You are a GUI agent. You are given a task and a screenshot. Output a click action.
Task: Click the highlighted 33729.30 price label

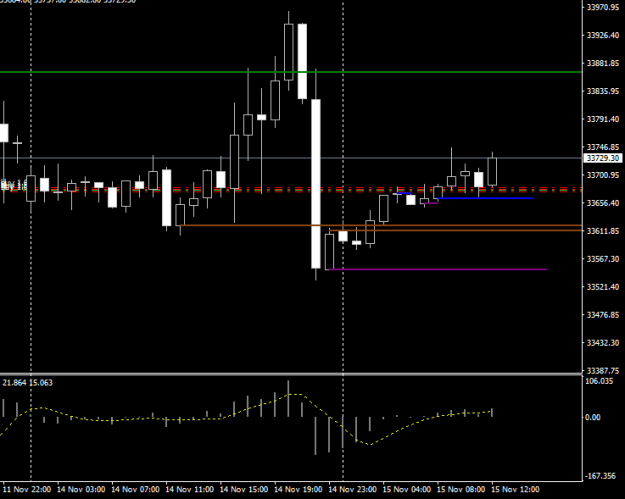tap(603, 158)
